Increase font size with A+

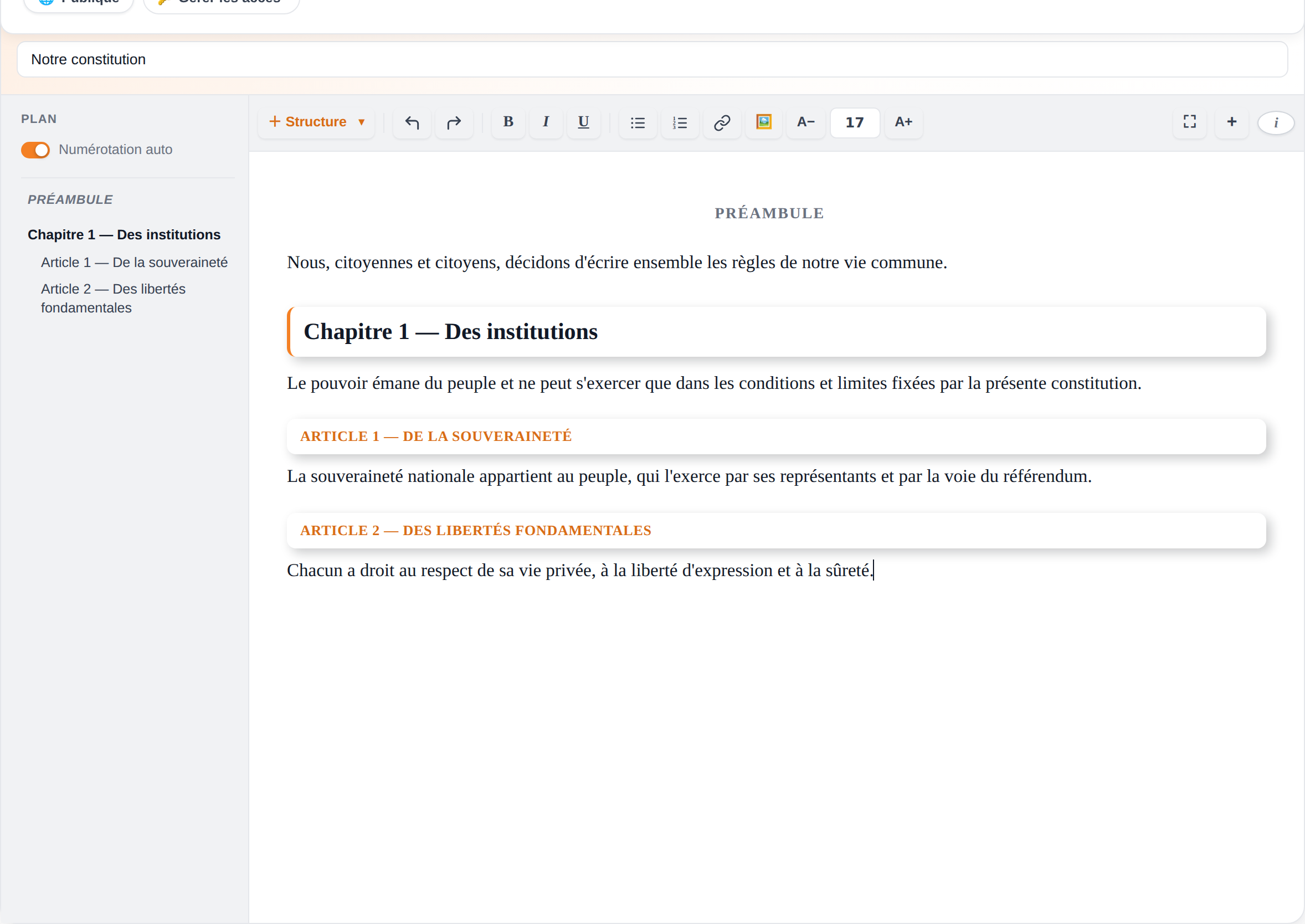point(903,122)
